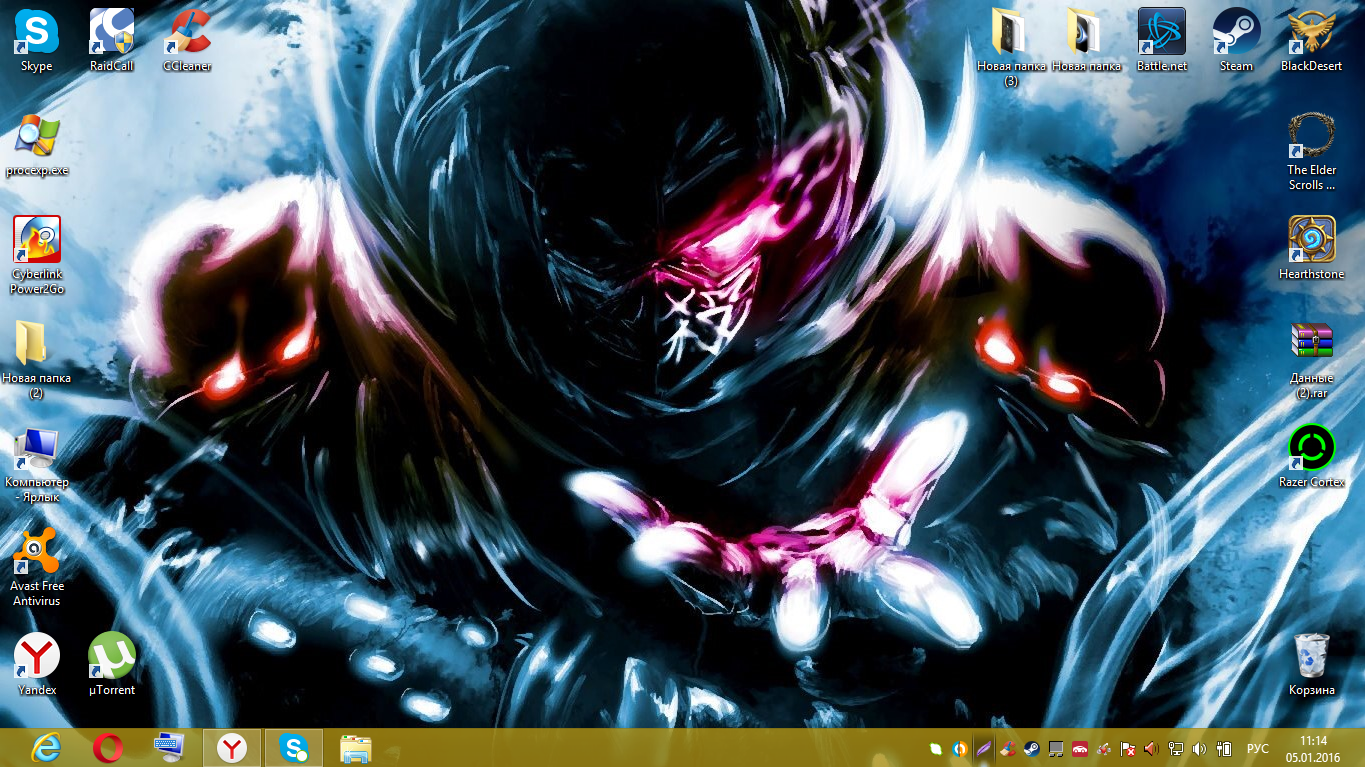Select the CCleaner desktop shortcut
Viewport: 1365px width, 767px height.
(x=187, y=40)
